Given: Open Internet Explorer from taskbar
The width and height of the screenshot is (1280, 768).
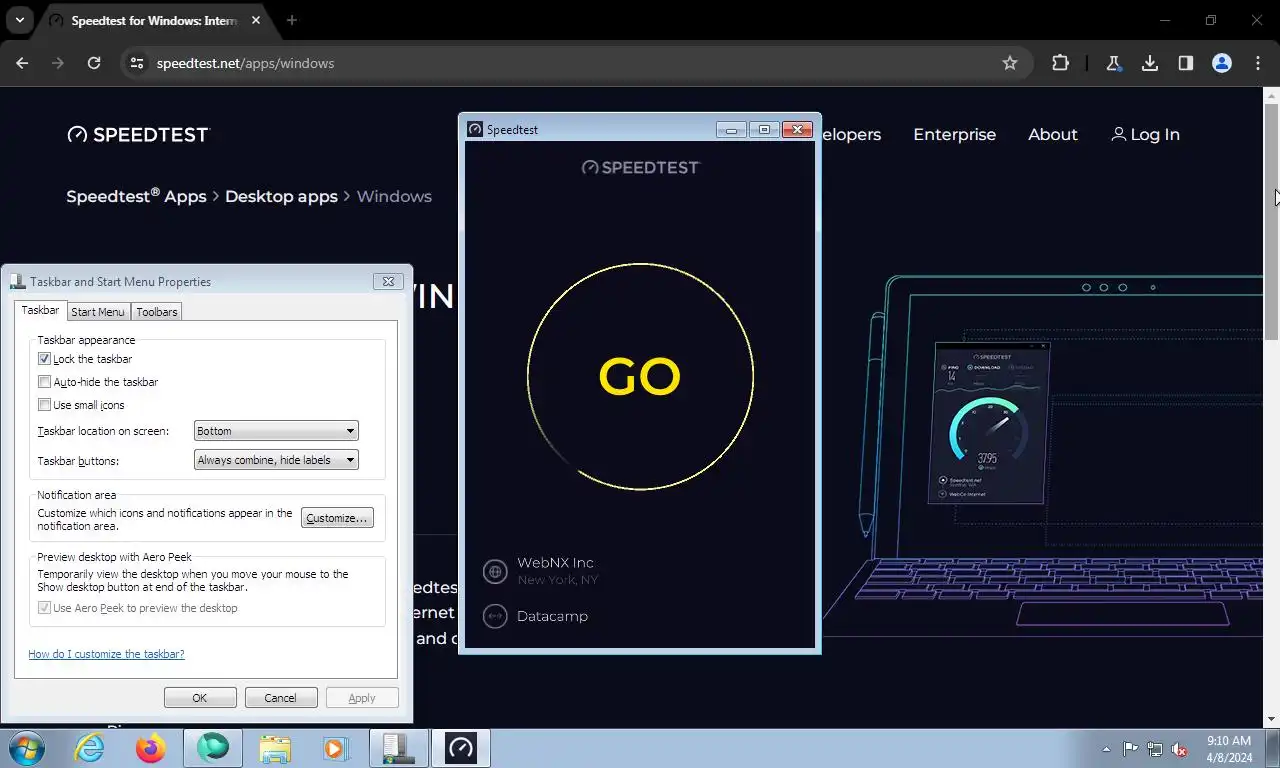Looking at the screenshot, I should coord(90,748).
